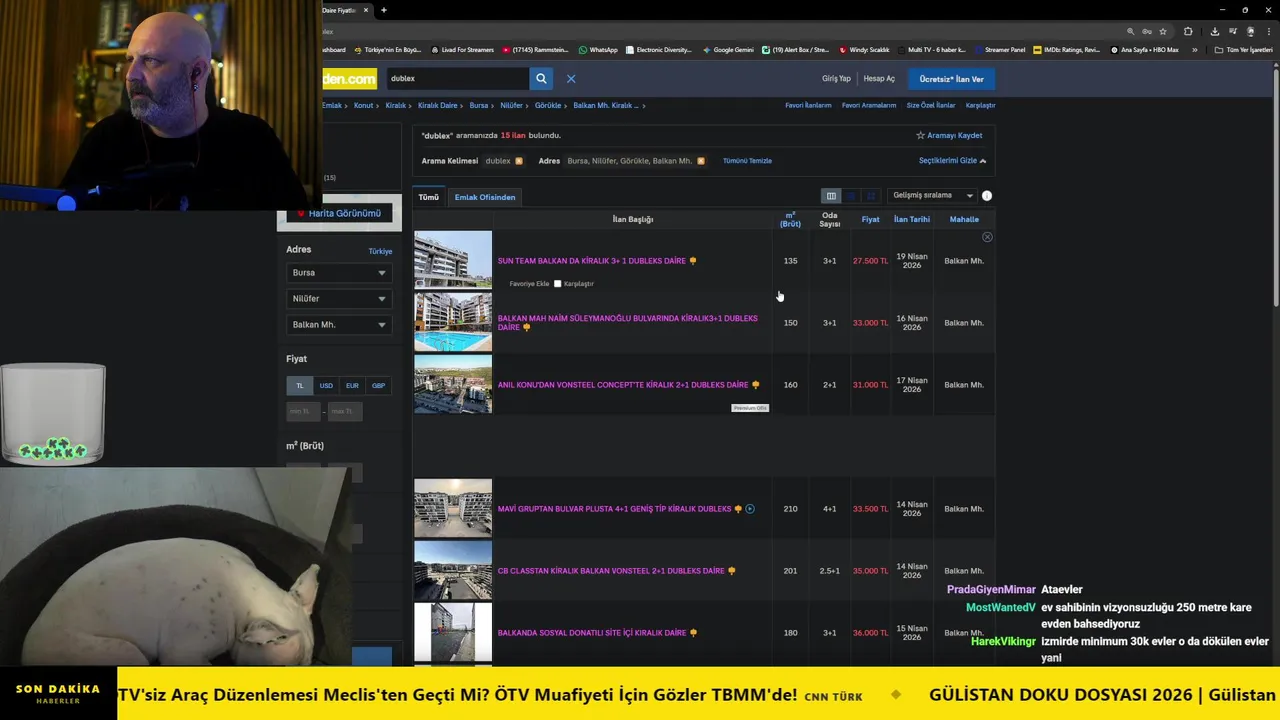Screen dimensions: 1280x720
Task: Click the Hesap Aç link
Action: pos(879,79)
